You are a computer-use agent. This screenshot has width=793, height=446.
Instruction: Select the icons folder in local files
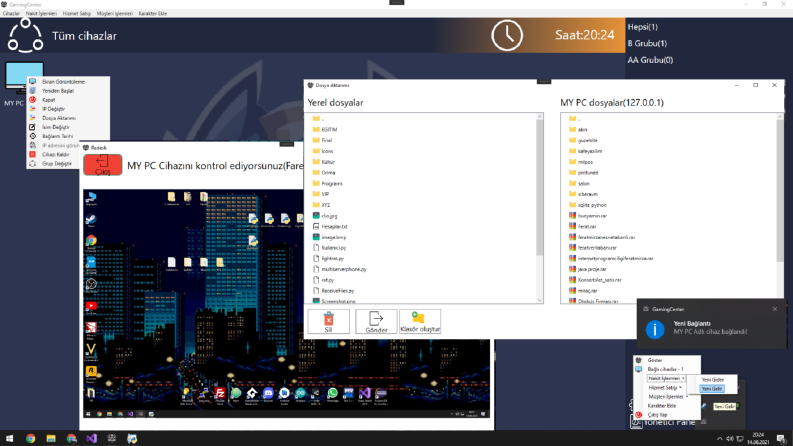pos(327,151)
